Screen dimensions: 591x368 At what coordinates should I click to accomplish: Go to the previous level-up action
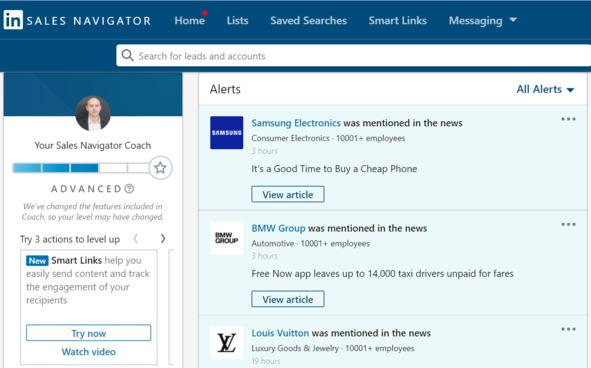point(136,239)
